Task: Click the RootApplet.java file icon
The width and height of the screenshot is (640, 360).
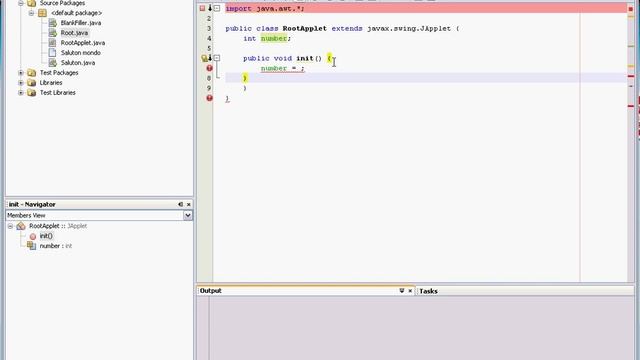Action: click(53, 42)
